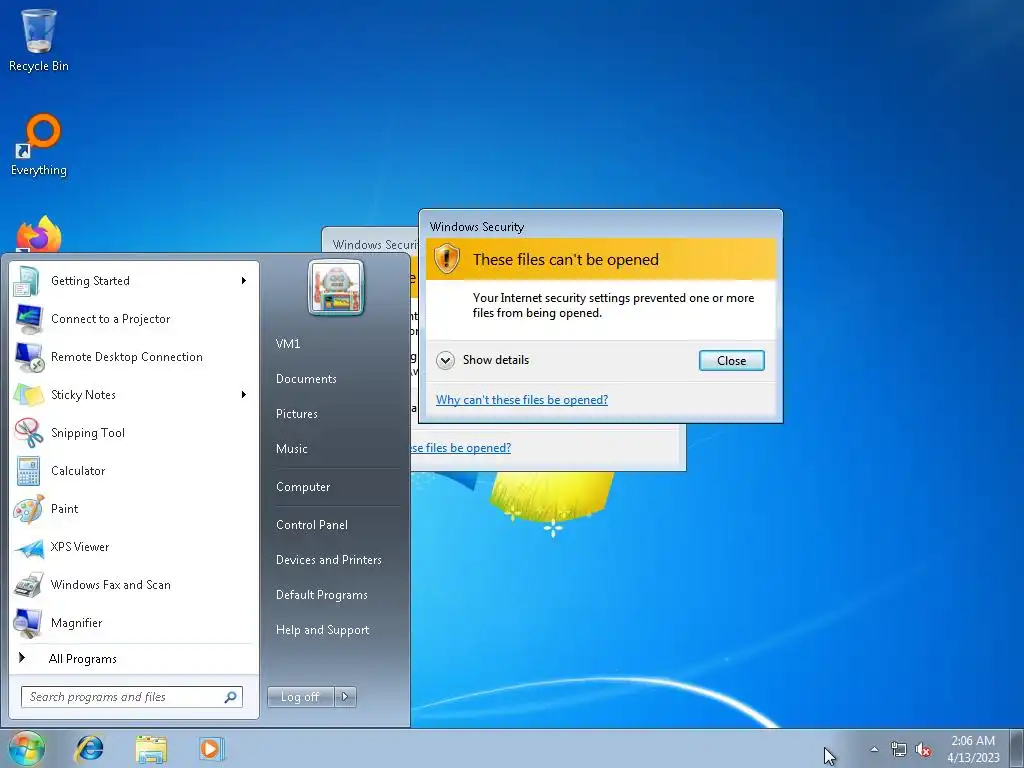
Task: Expand the Getting Started submenu arrow
Action: click(244, 281)
